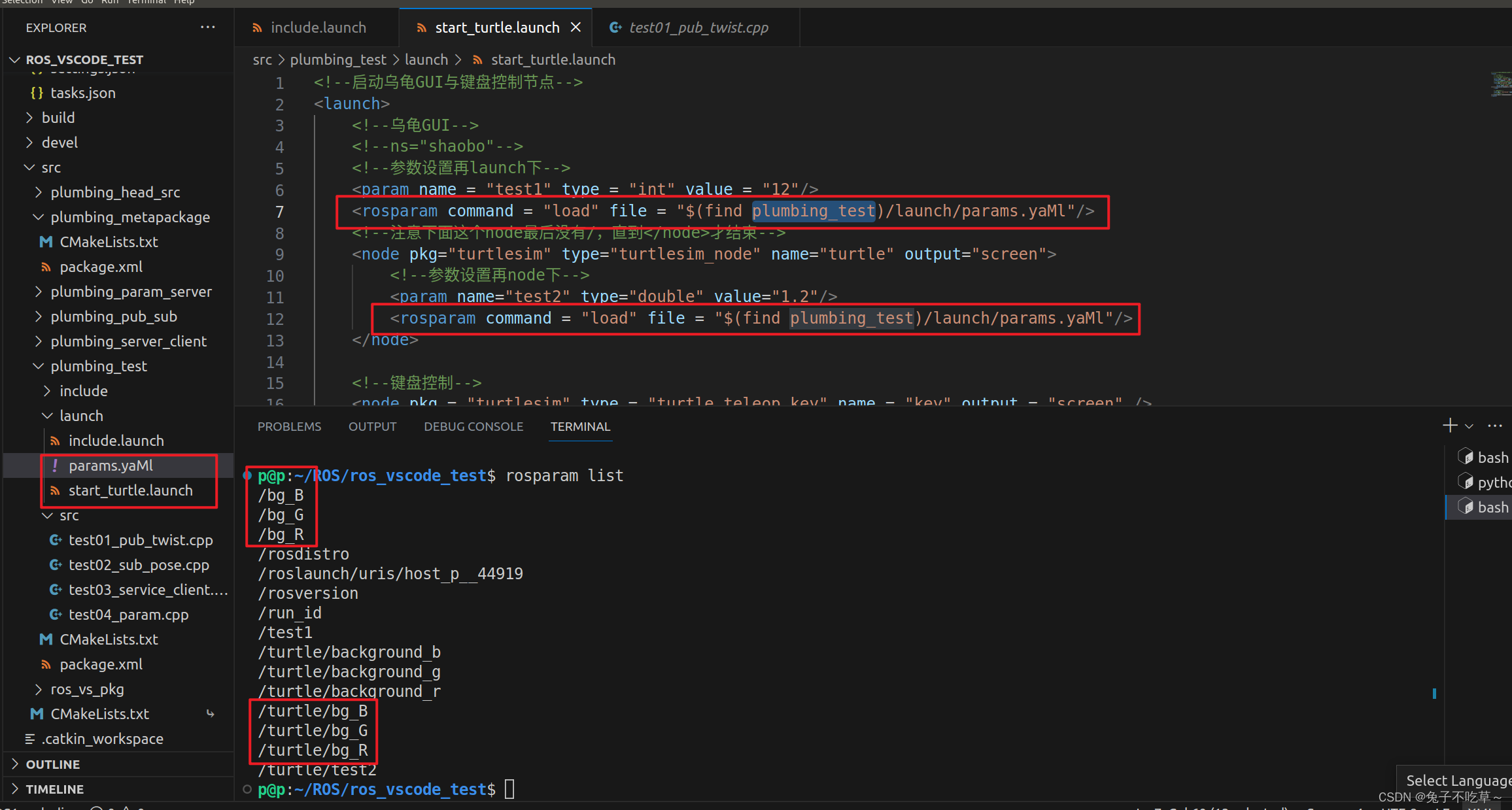The image size is (1512, 810).
Task: Open the DEBUG CONSOLE panel tab
Action: pyautogui.click(x=473, y=426)
